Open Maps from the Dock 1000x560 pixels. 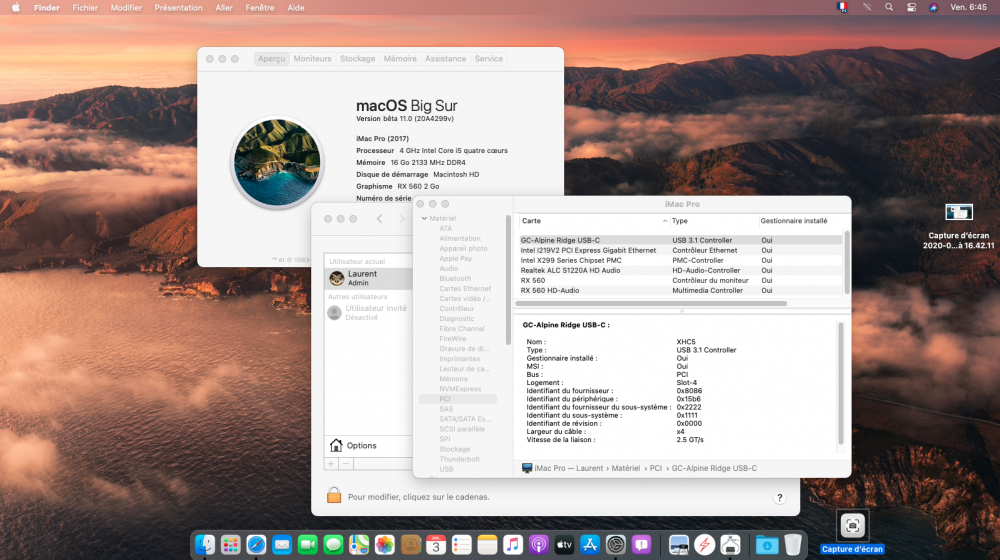point(359,545)
